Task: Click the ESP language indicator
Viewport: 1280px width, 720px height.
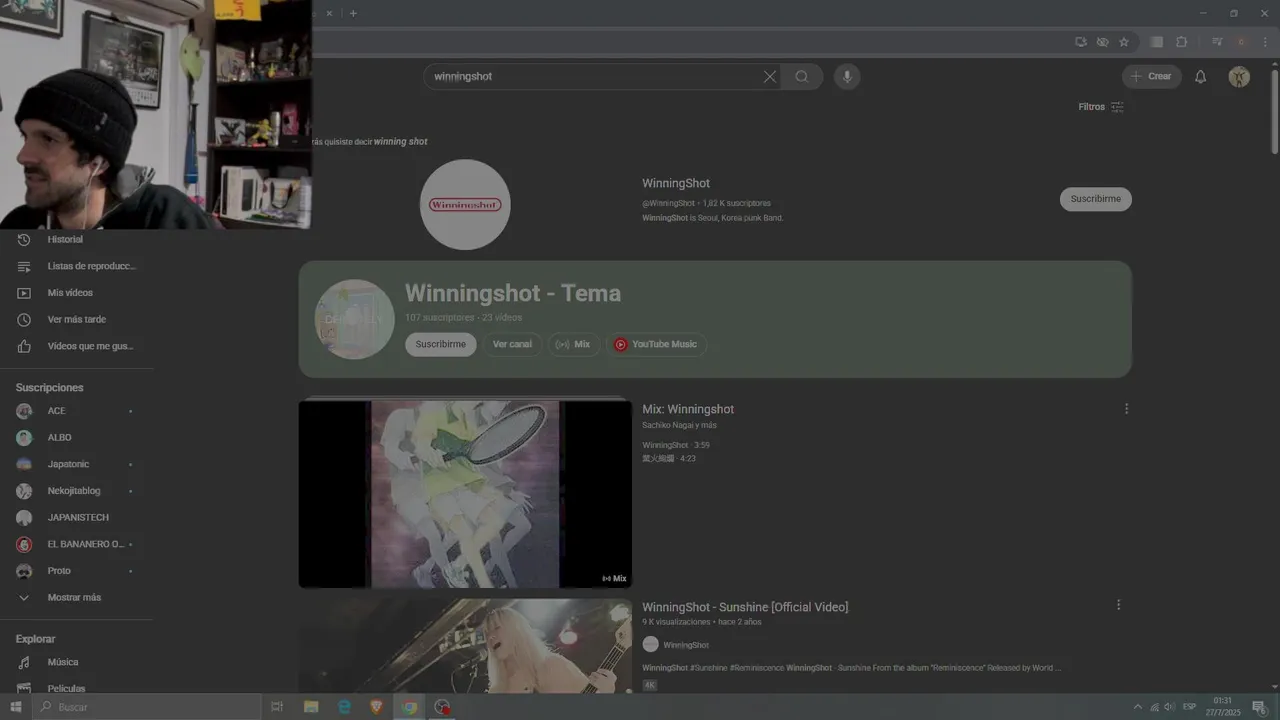Action: (x=1189, y=707)
